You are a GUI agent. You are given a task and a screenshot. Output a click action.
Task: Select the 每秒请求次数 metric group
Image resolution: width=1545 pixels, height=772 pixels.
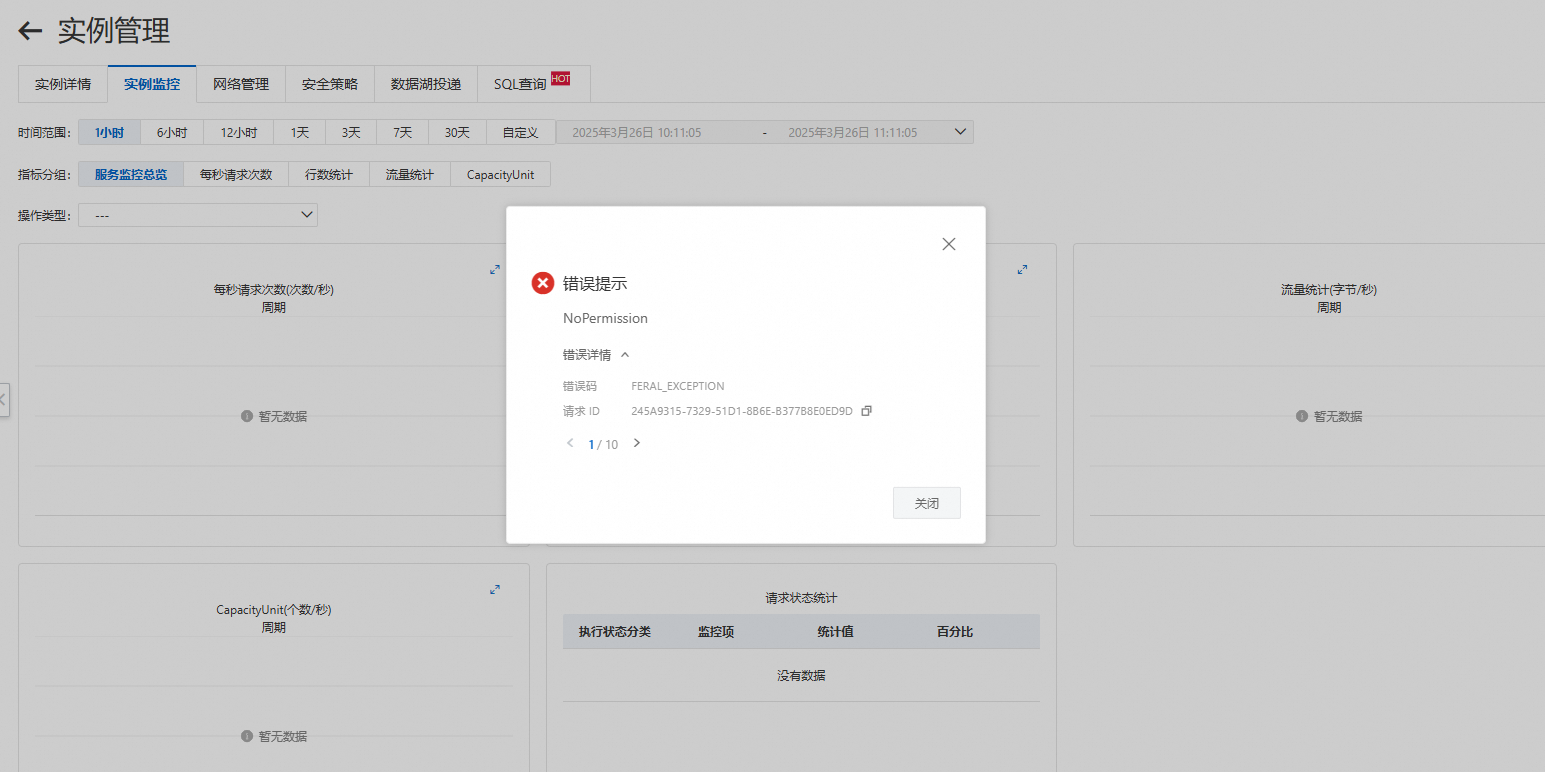coord(236,174)
